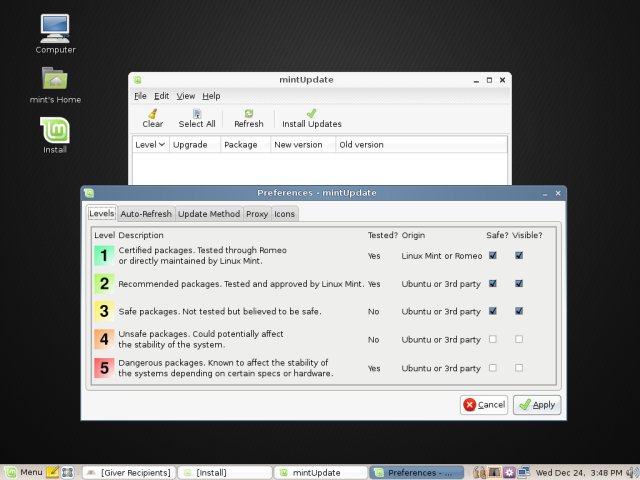This screenshot has width=640, height=480.
Task: Click the show desktop icon on panel
Action: pyautogui.click(x=67, y=472)
